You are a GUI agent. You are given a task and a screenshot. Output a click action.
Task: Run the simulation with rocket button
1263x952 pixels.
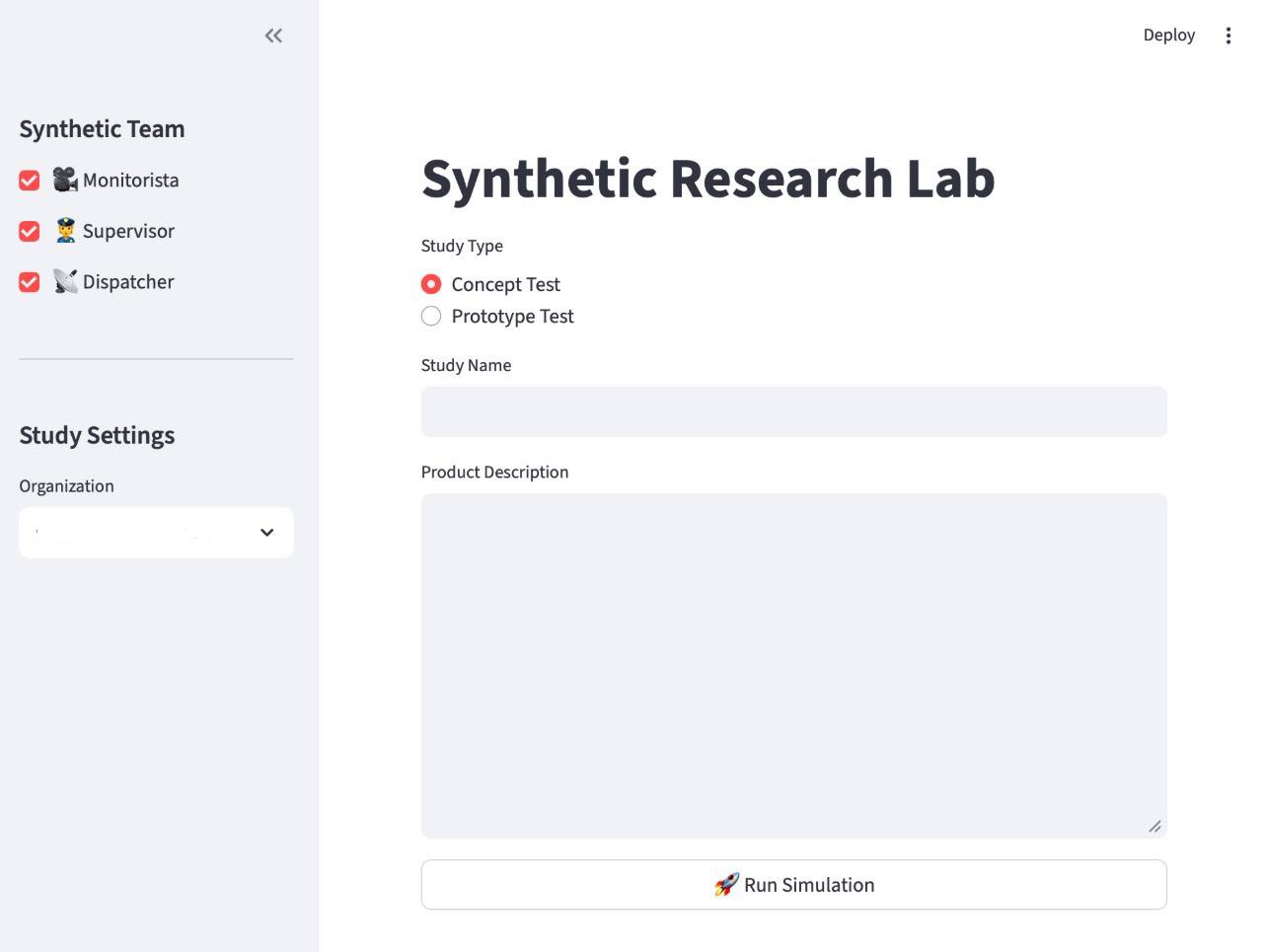793,885
